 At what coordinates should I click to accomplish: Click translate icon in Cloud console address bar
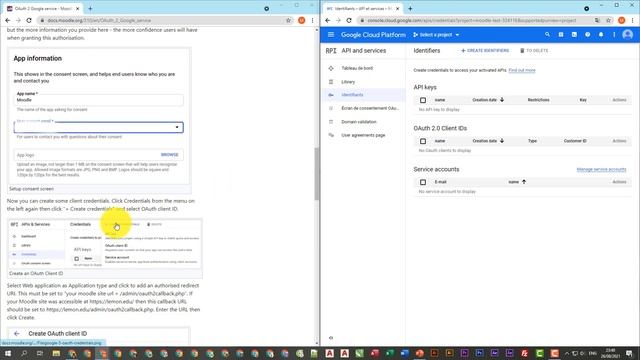pyautogui.click(x=597, y=20)
